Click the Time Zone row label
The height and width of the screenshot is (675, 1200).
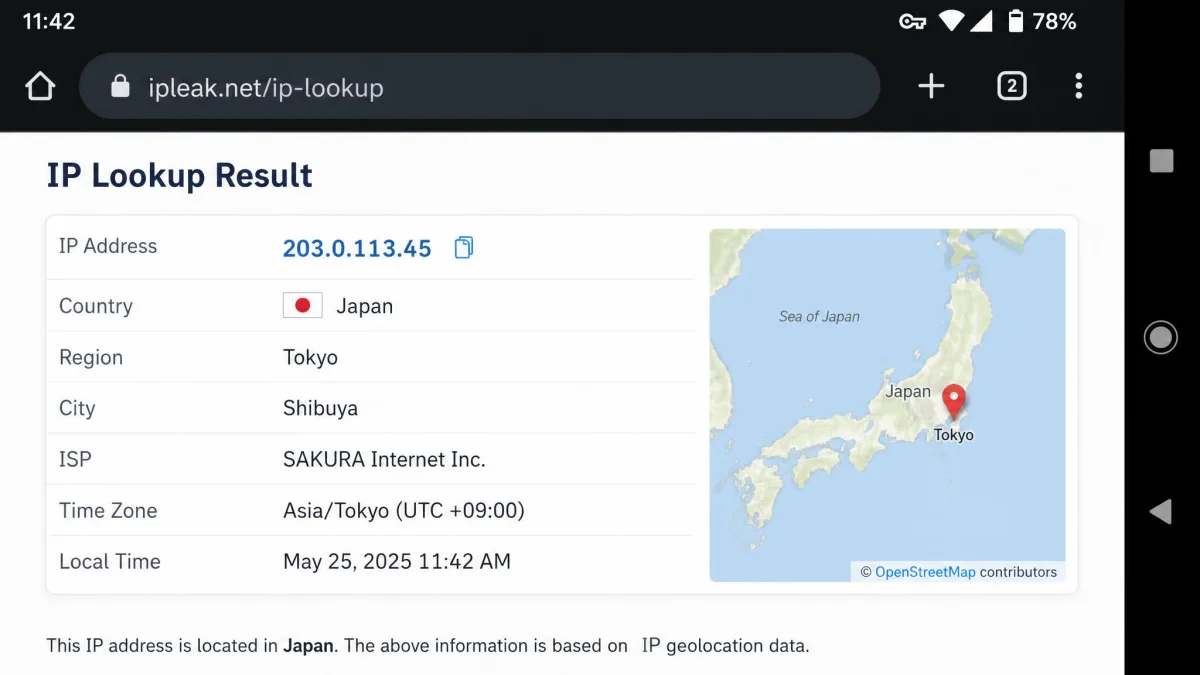(108, 510)
